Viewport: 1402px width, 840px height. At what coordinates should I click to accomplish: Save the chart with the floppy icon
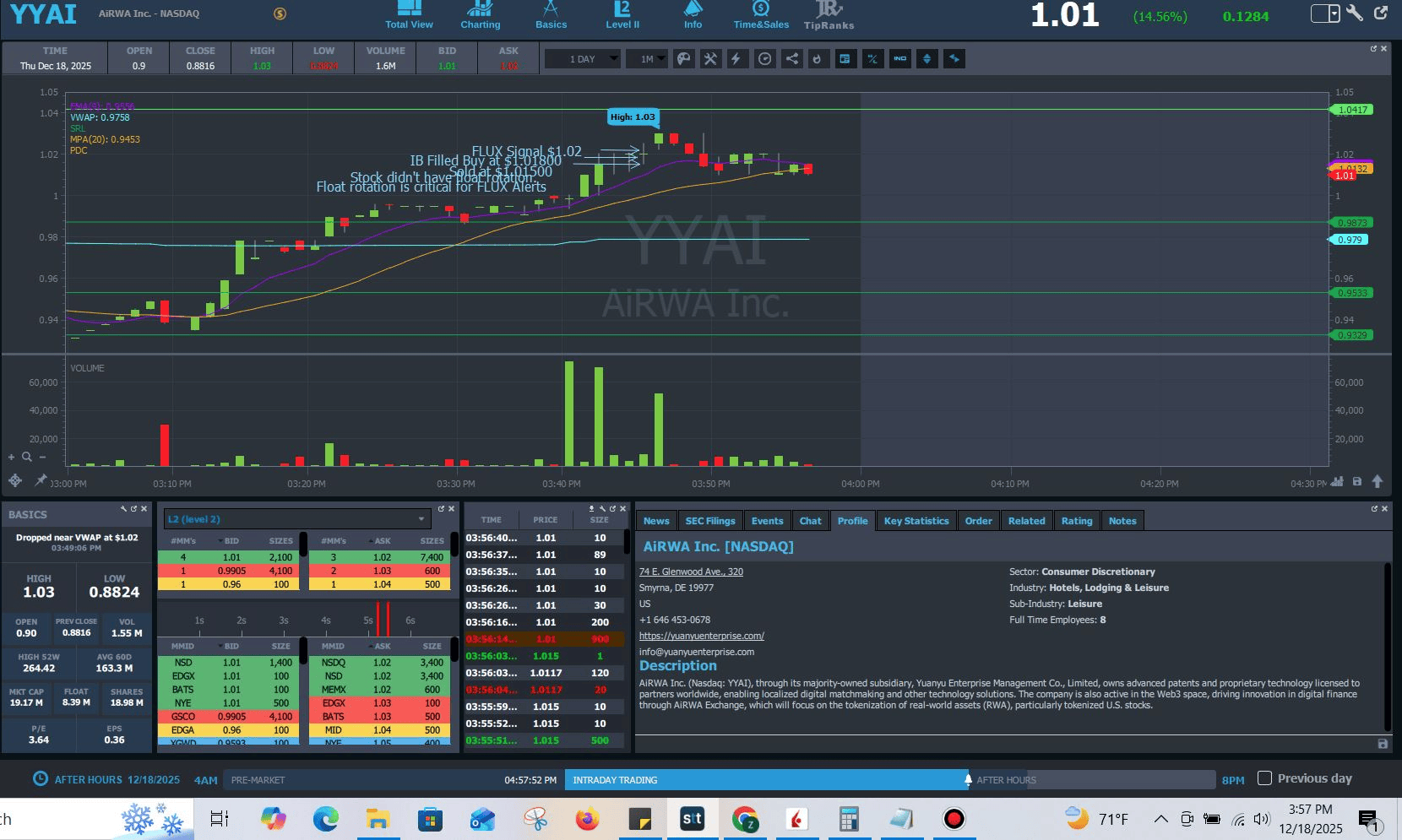pos(1357,481)
